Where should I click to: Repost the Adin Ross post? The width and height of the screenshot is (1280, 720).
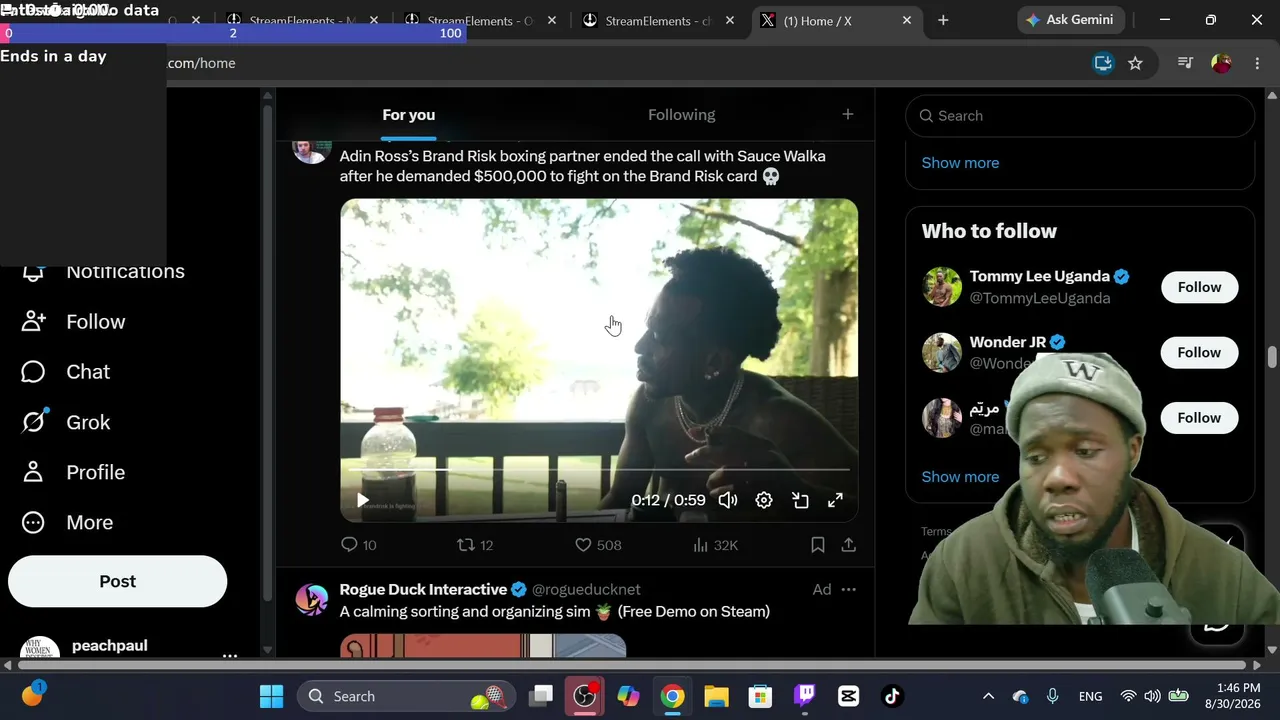pyautogui.click(x=475, y=545)
